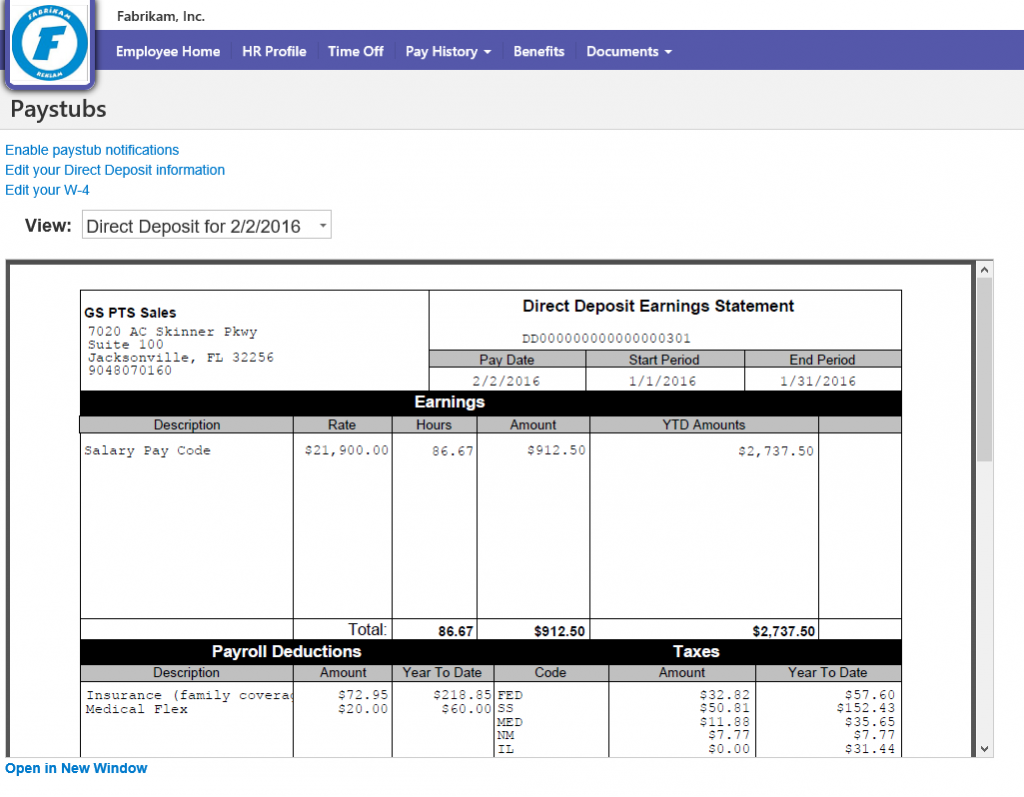Click the paystub scrollbar up arrow
Image resolution: width=1024 pixels, height=797 pixels.
coord(985,269)
